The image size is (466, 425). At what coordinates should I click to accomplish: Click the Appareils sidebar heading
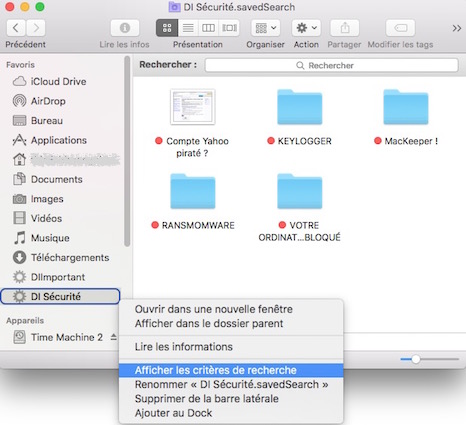(25, 320)
